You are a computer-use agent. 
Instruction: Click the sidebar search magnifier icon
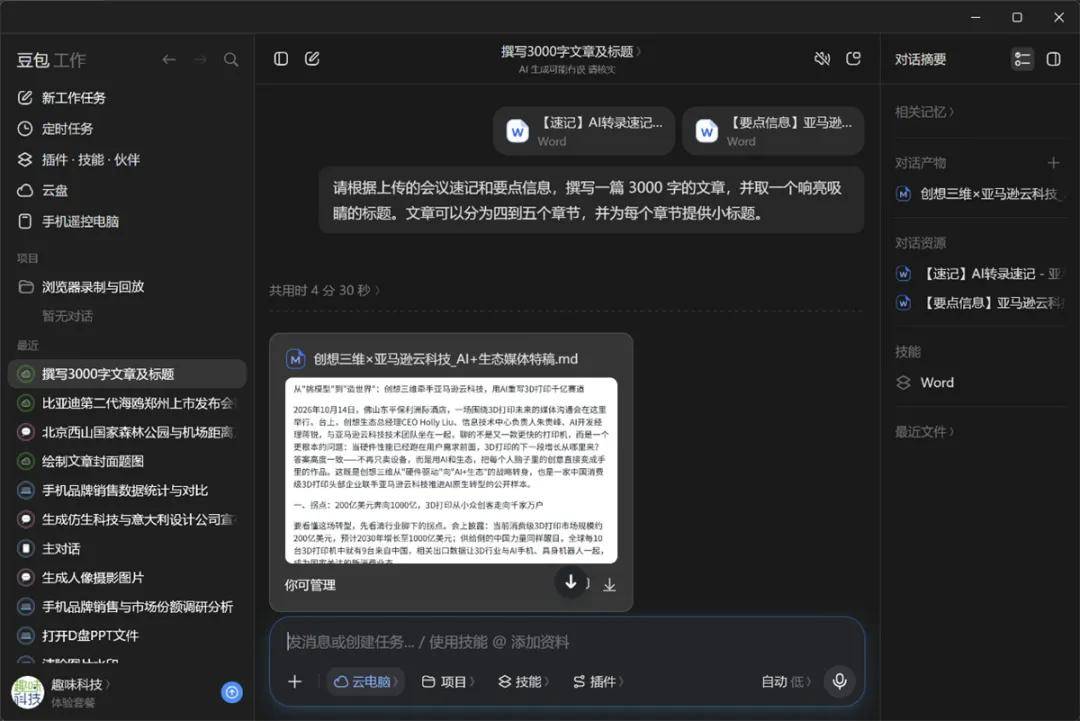[231, 60]
